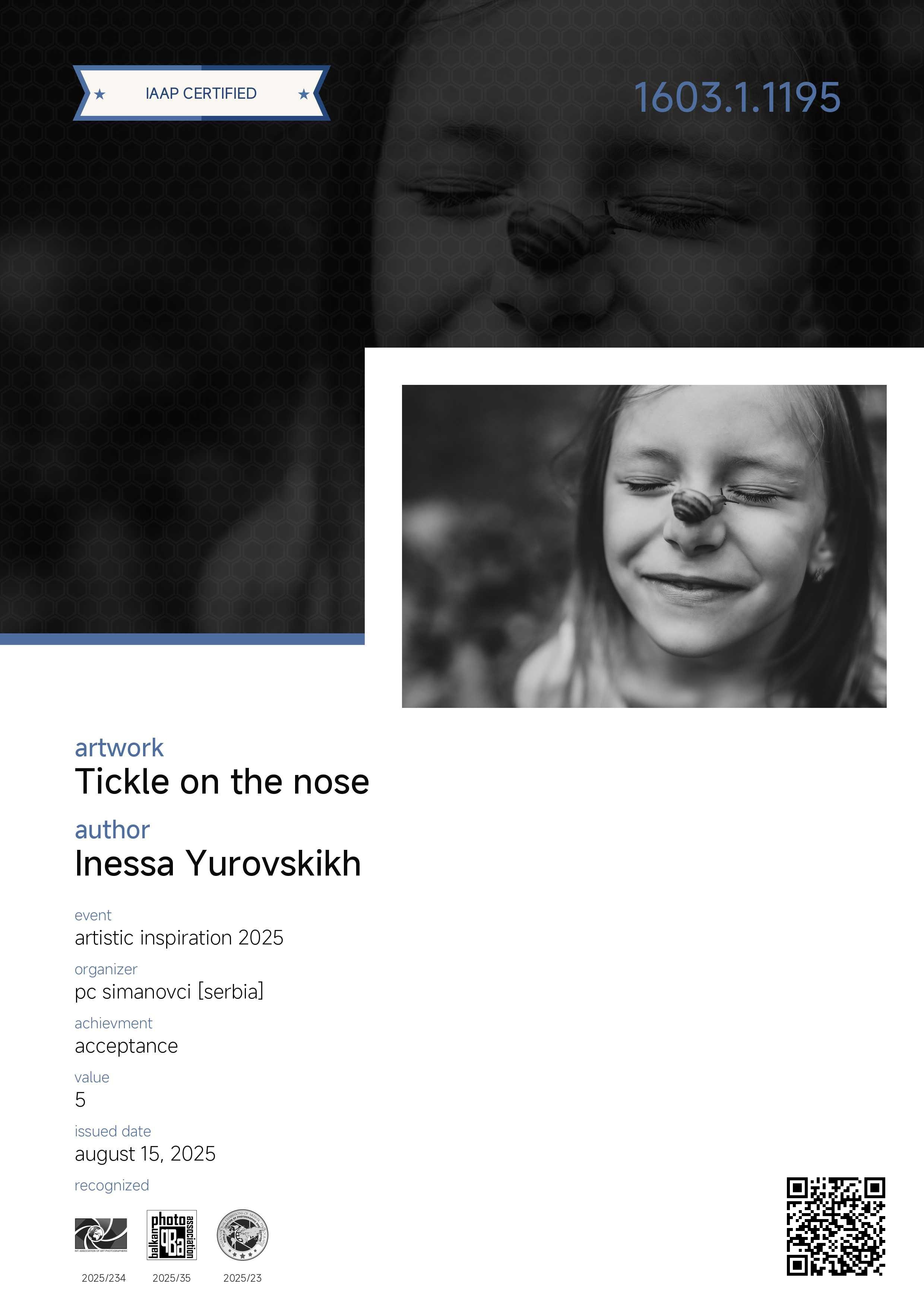
Task: Click the blue horizontal bar under dark panel
Action: [182, 639]
